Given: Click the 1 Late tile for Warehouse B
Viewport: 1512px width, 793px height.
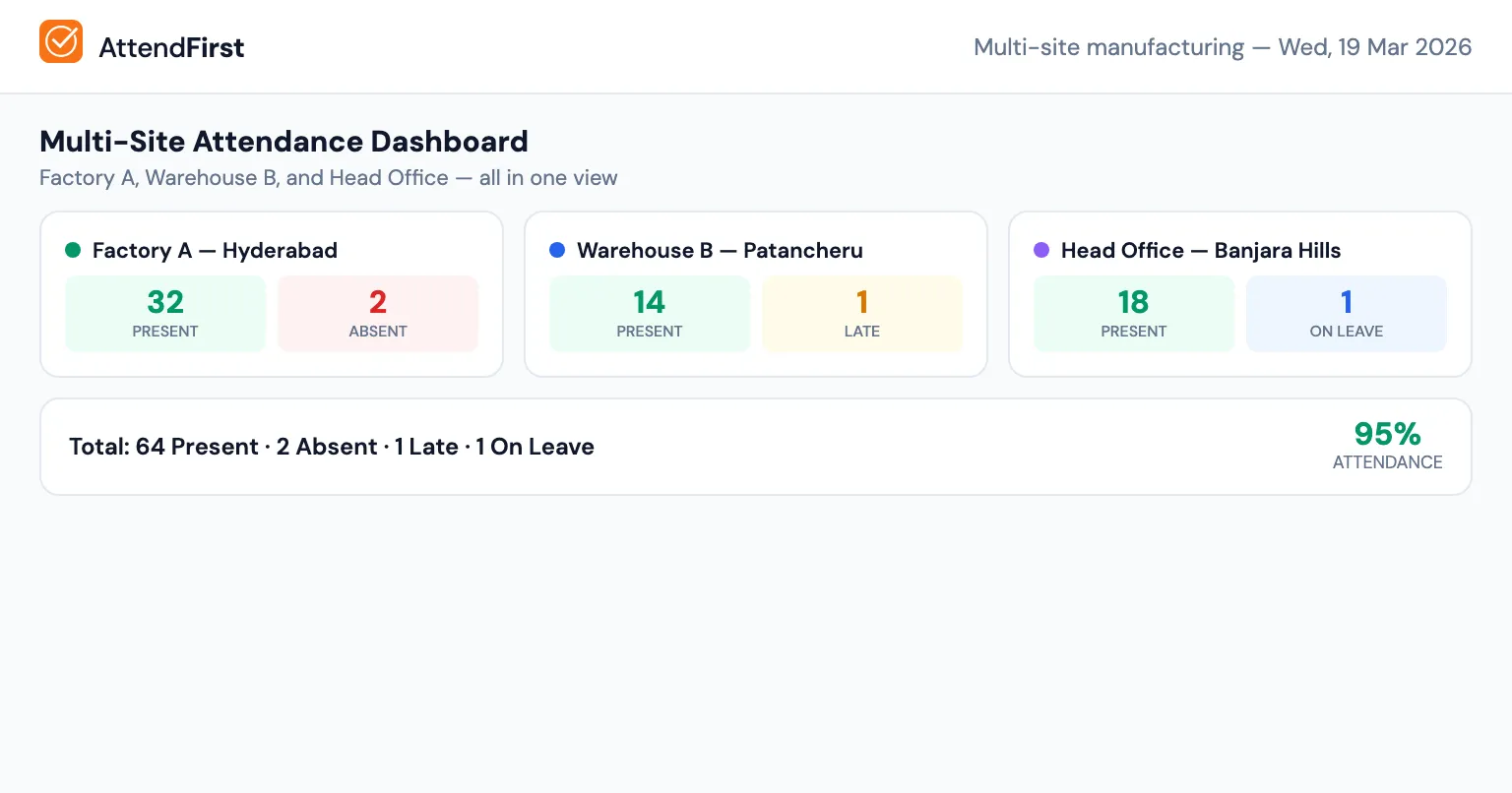Looking at the screenshot, I should click(862, 313).
